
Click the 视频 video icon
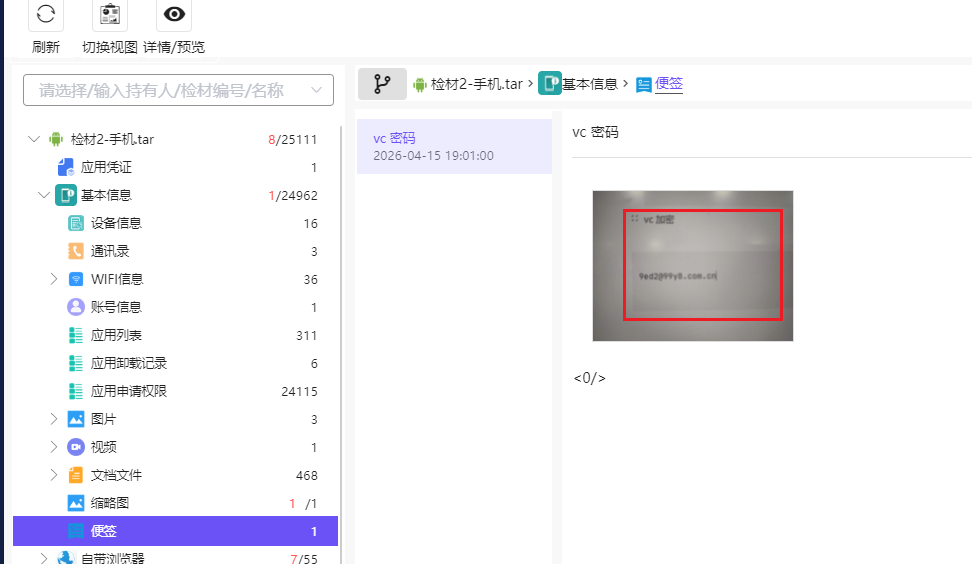click(76, 447)
